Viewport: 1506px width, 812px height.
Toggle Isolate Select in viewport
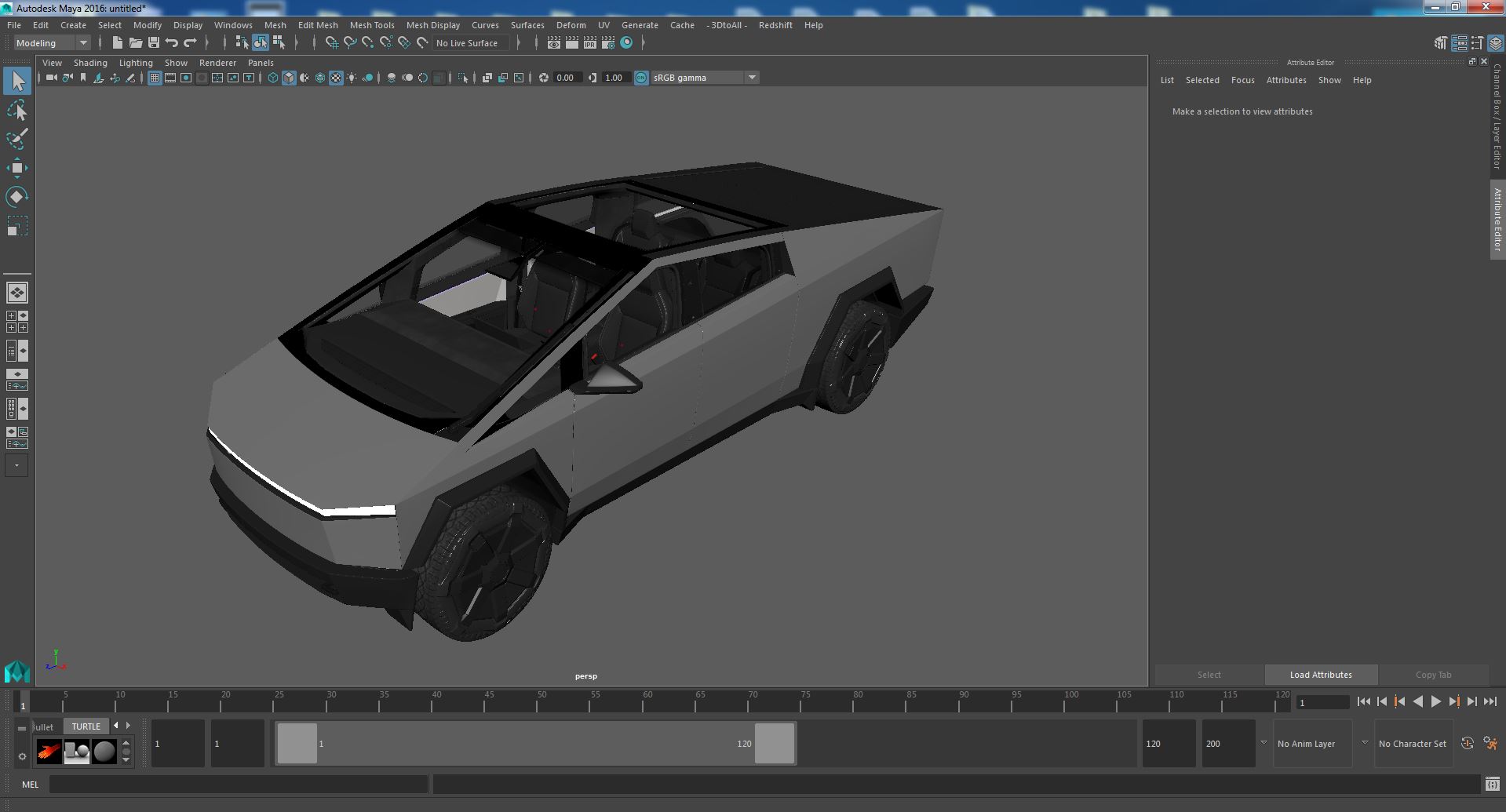pos(462,78)
